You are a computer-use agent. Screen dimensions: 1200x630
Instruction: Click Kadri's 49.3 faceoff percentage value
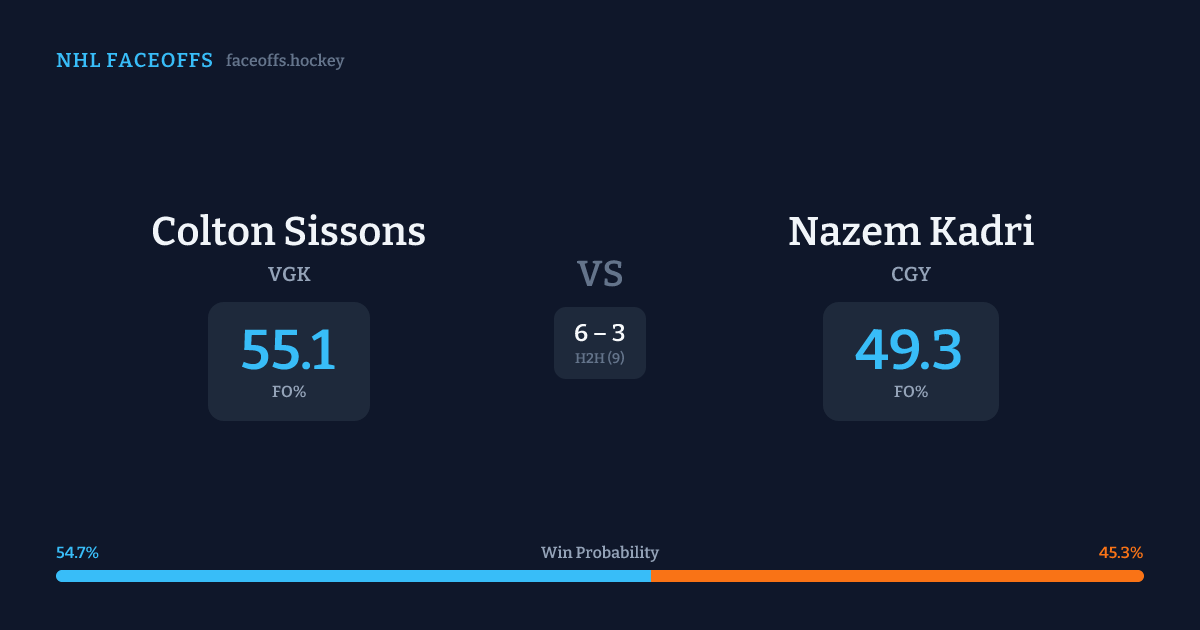pyautogui.click(x=909, y=350)
